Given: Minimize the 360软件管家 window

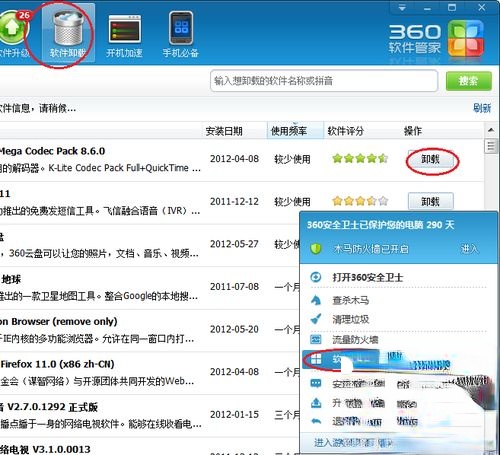Looking at the screenshot, I should pyautogui.click(x=427, y=8).
